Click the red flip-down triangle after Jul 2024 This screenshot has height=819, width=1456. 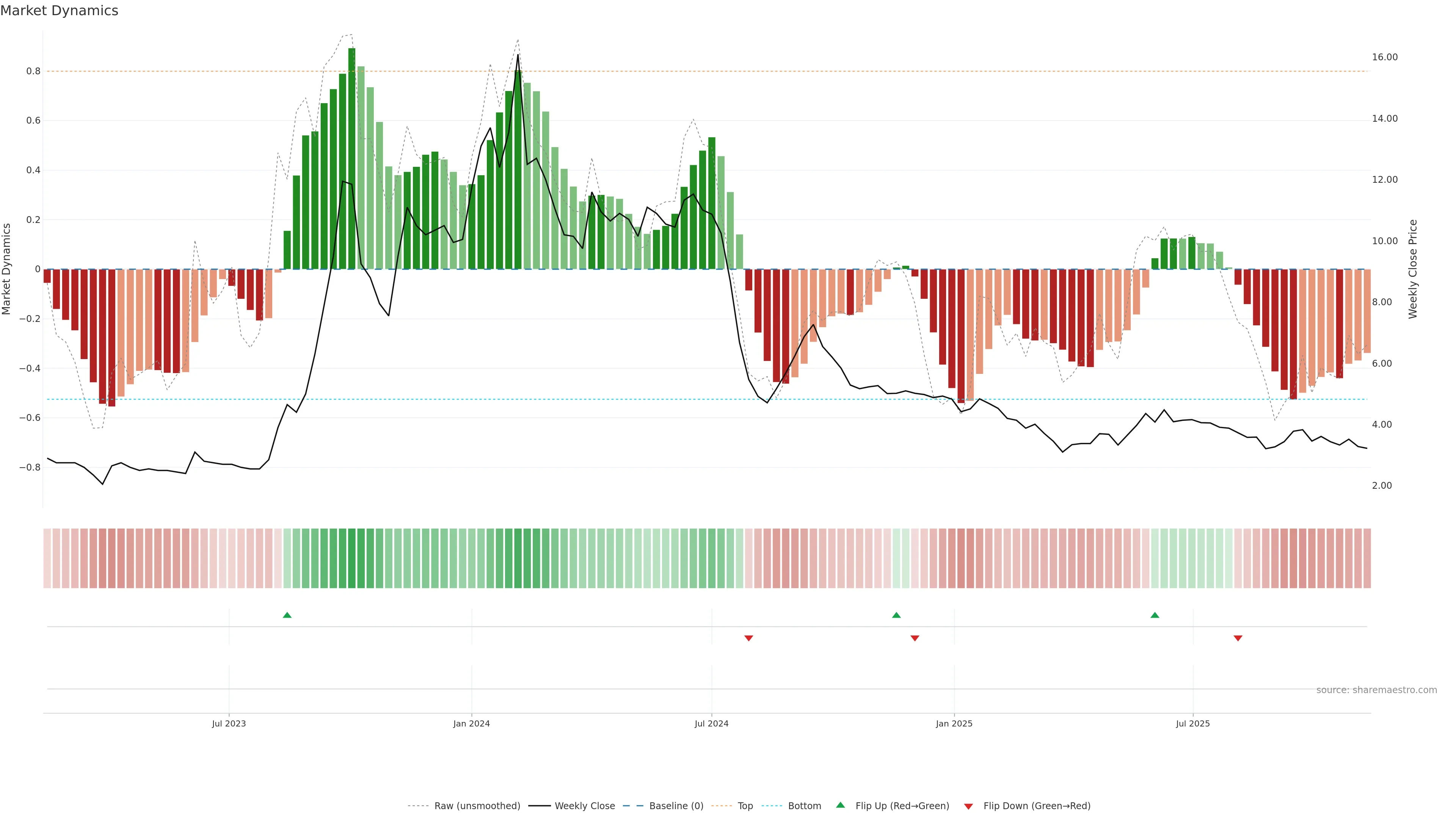748,638
